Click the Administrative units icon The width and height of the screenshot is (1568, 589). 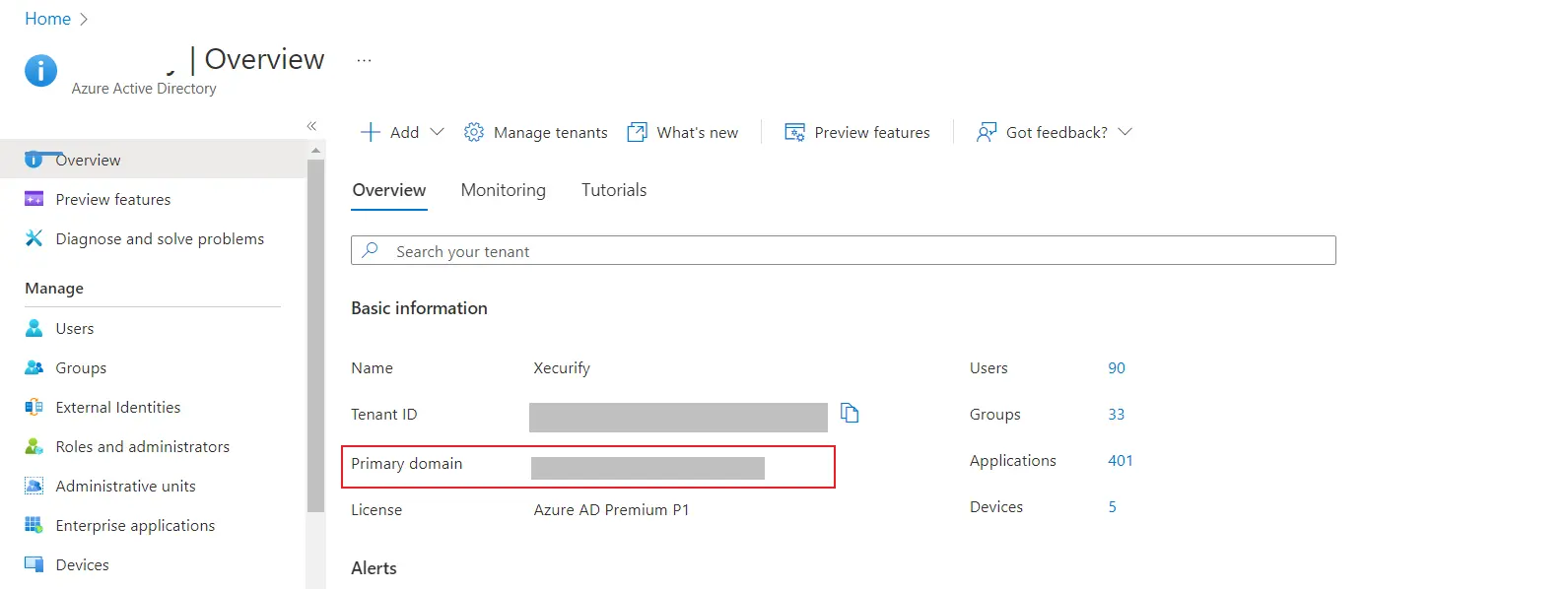click(x=34, y=486)
